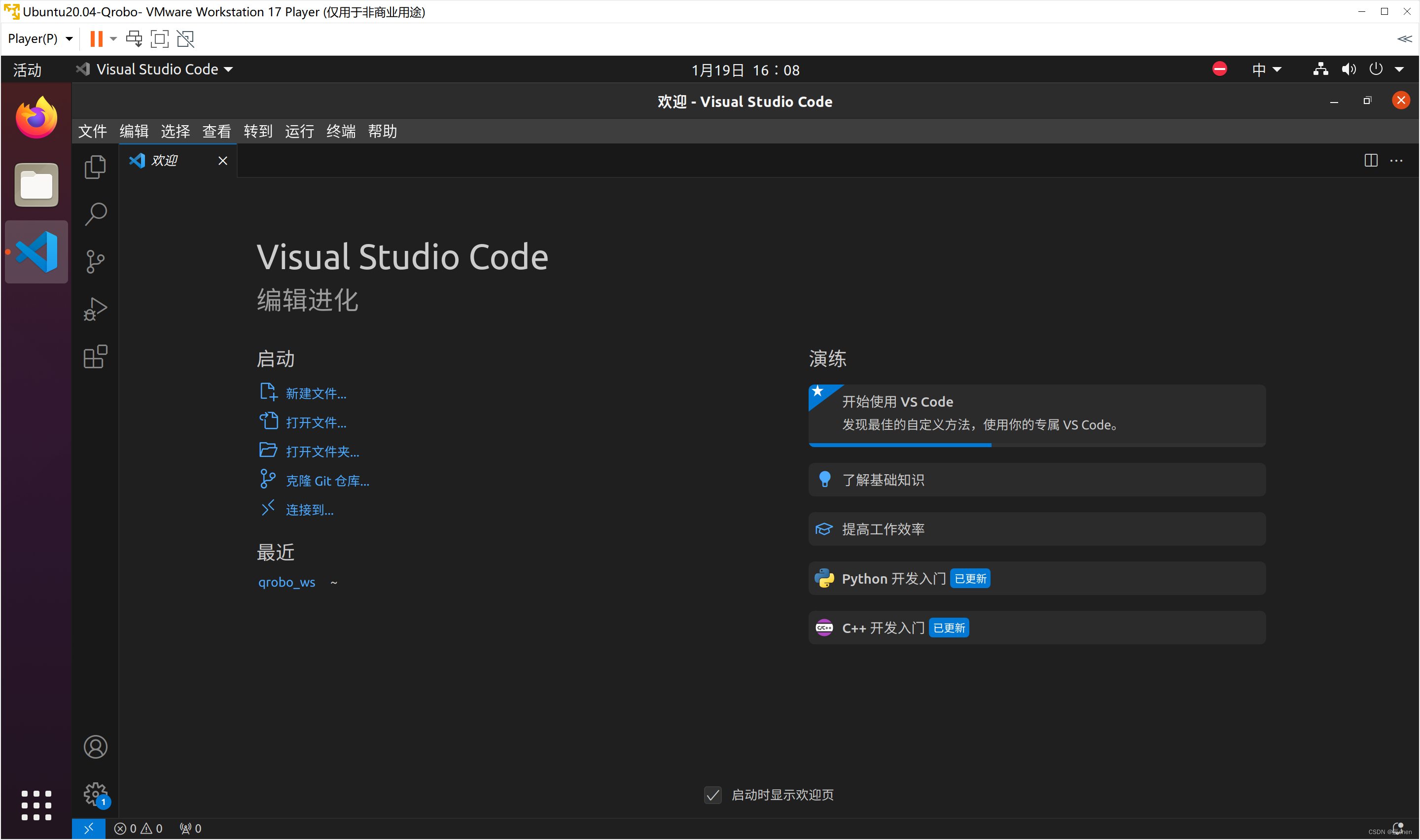Open the 运行 menu
This screenshot has width=1420, height=840.
click(x=299, y=131)
